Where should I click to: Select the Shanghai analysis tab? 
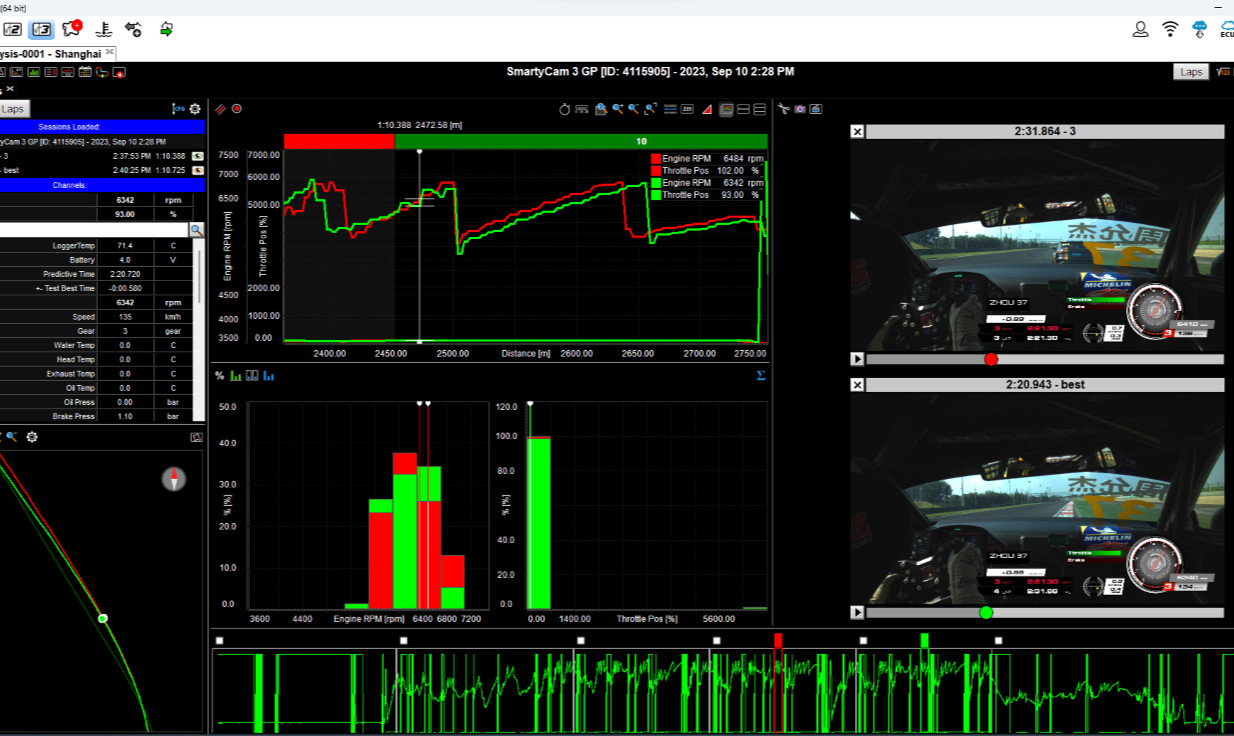pos(56,53)
